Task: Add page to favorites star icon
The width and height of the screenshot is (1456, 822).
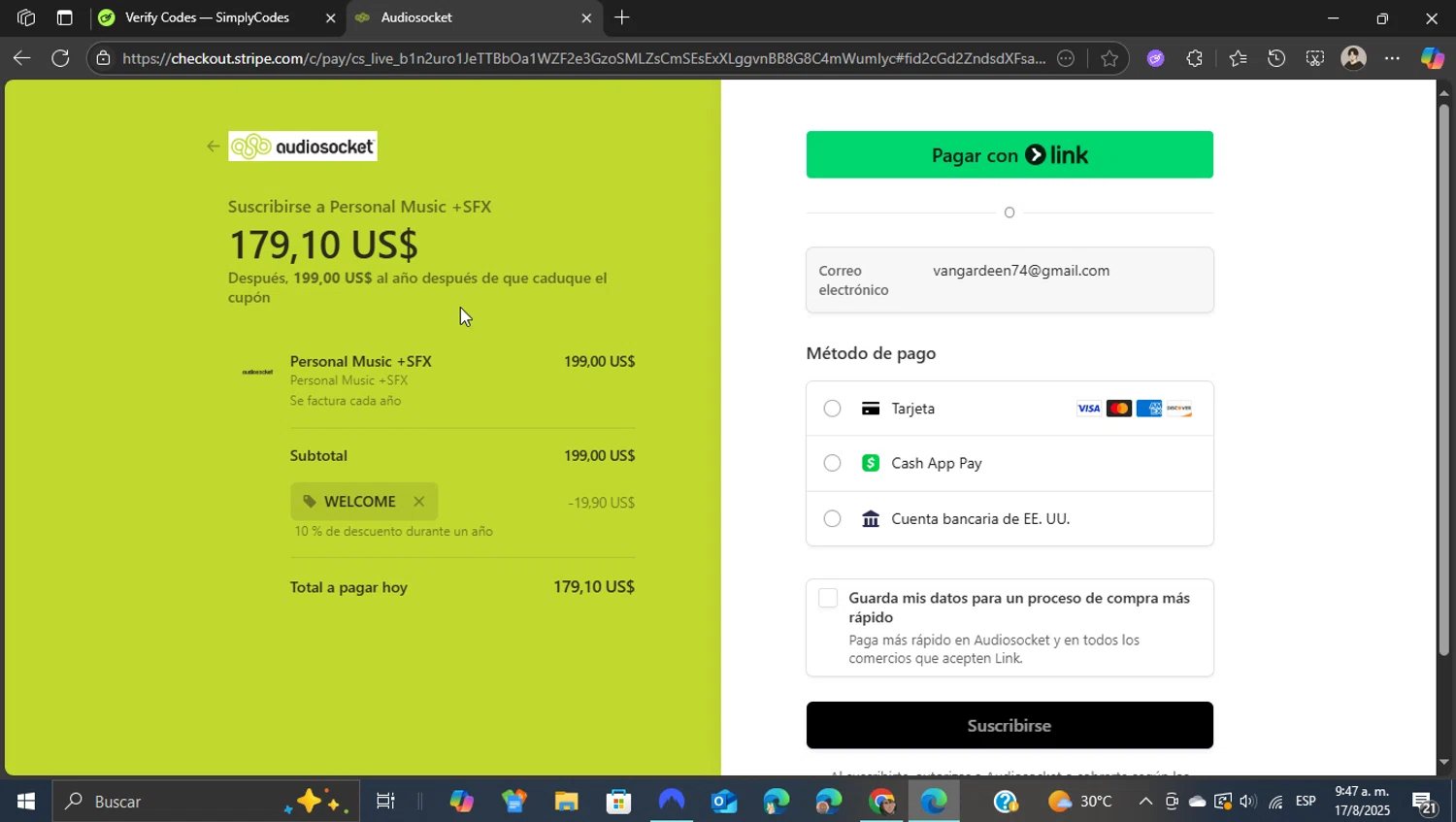Action: (1109, 58)
